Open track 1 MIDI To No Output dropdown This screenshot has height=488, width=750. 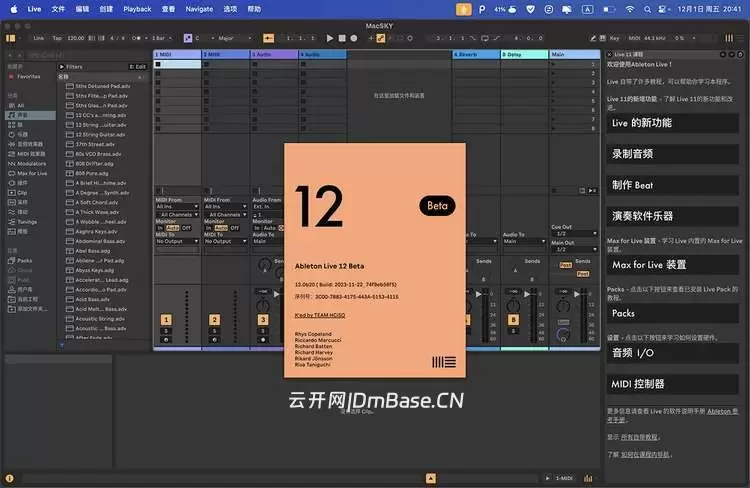click(x=177, y=241)
